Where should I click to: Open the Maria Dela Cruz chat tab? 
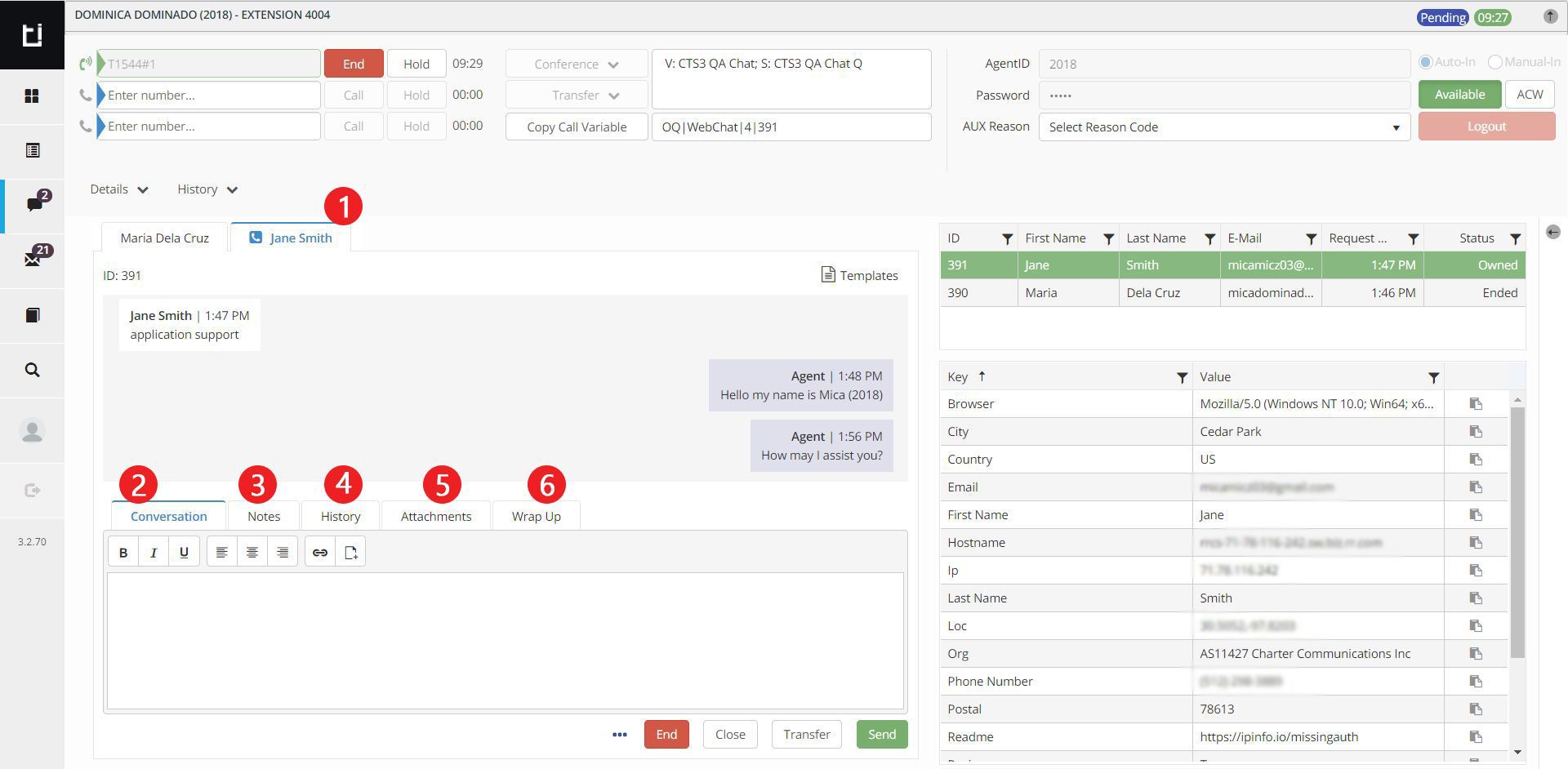164,238
